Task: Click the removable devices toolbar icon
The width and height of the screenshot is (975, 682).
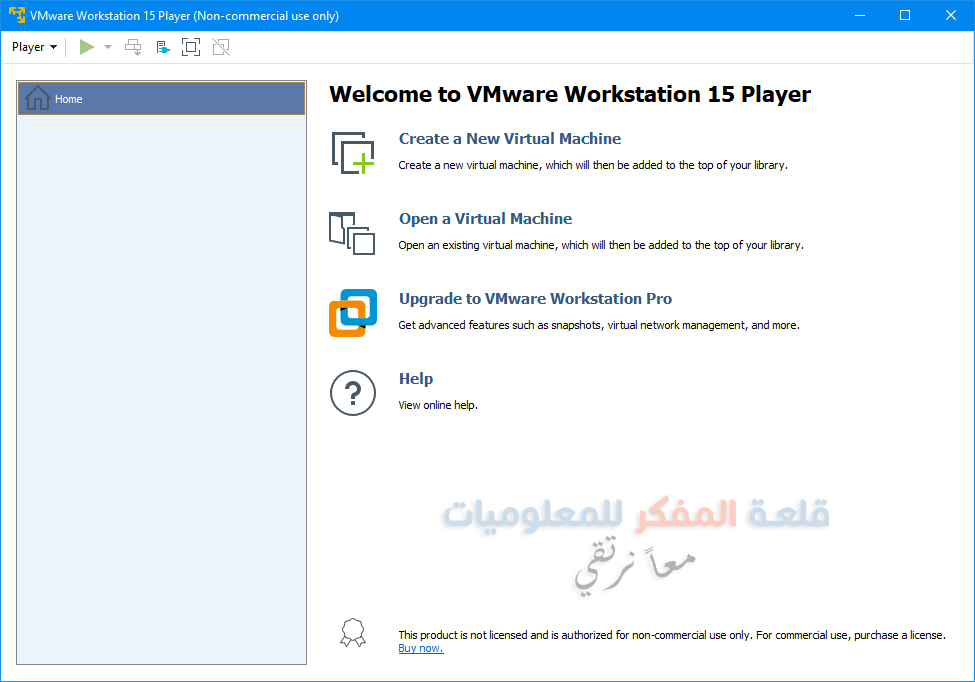Action: (x=163, y=47)
